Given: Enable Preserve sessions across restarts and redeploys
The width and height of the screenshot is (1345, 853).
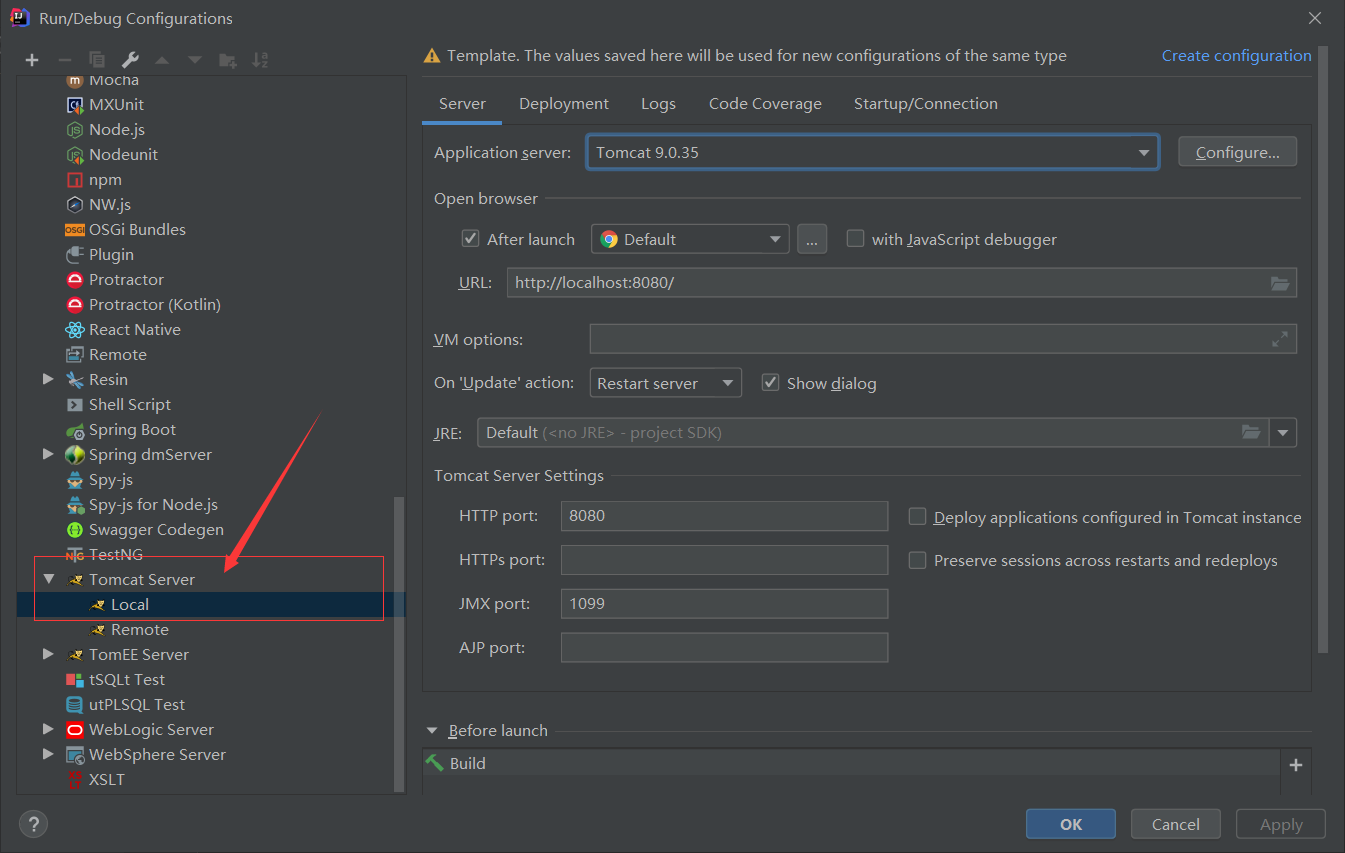Looking at the screenshot, I should pyautogui.click(x=917, y=560).
